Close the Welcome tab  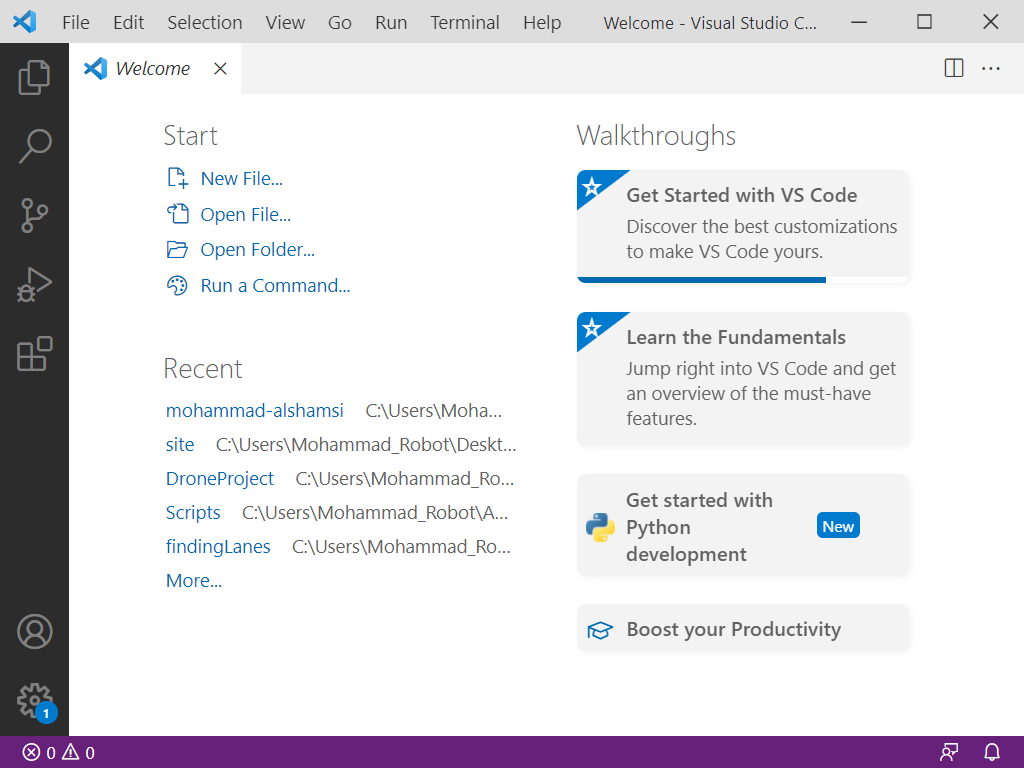pos(220,69)
